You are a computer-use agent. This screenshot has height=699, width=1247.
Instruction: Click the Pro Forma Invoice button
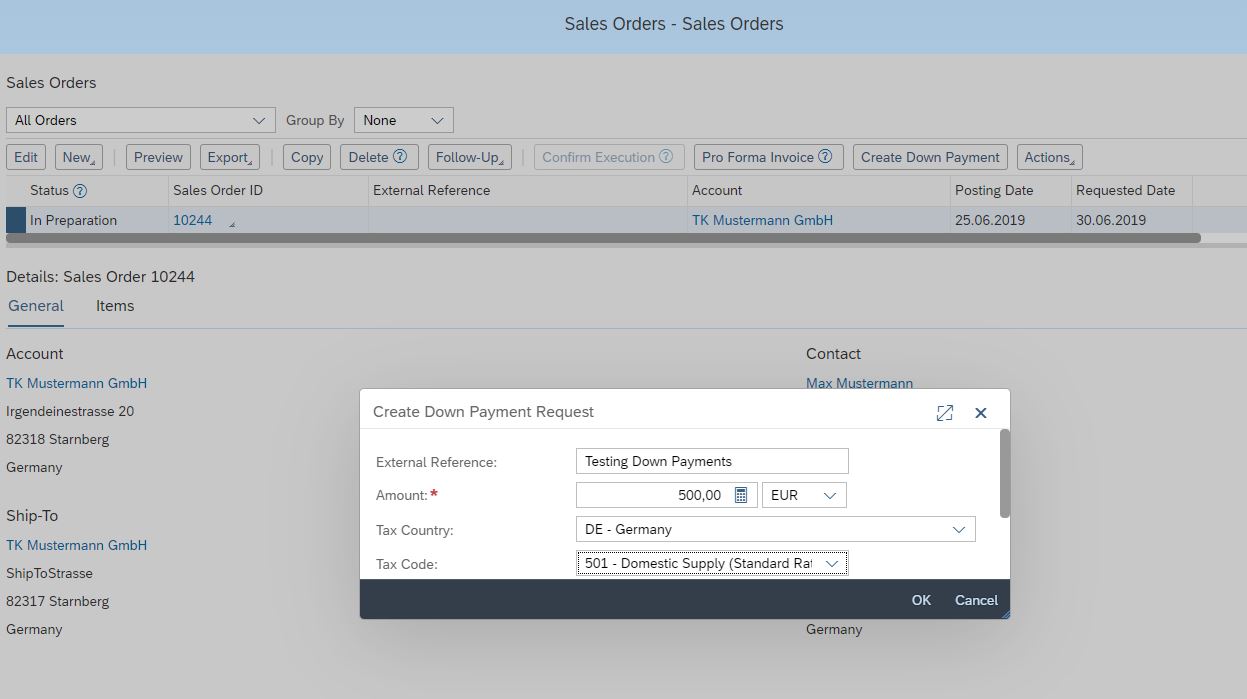pyautogui.click(x=768, y=157)
